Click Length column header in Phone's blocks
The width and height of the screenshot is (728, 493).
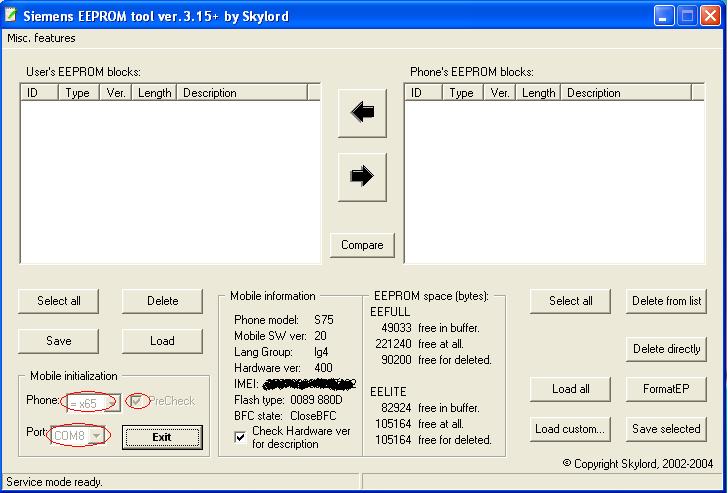click(x=539, y=93)
